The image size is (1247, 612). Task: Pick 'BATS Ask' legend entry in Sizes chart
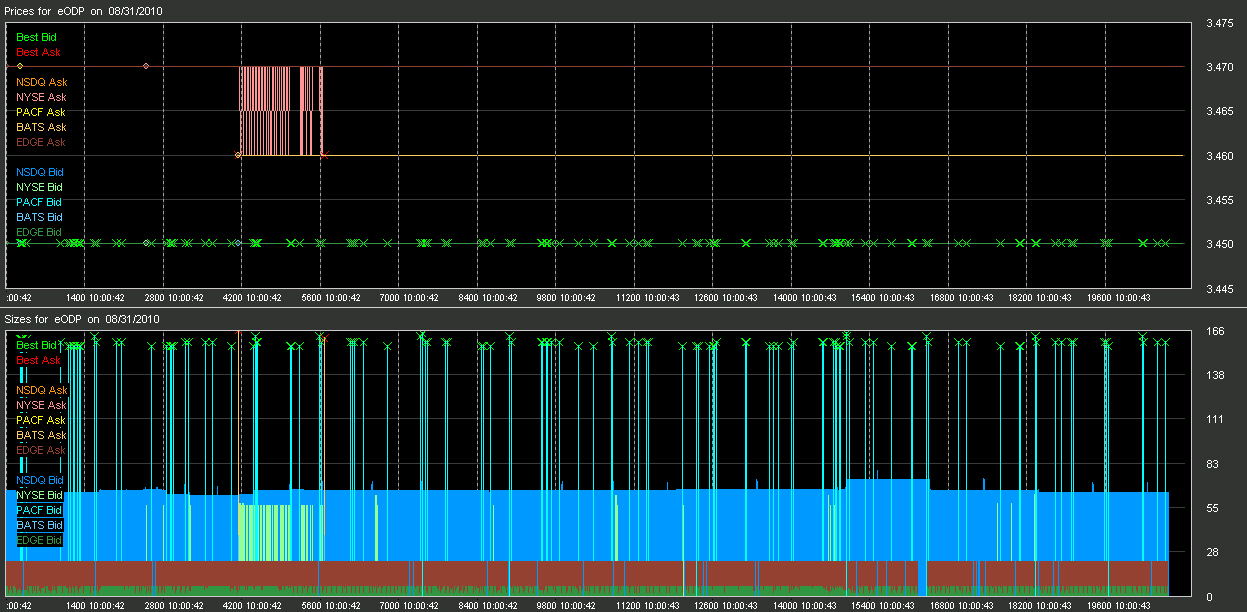click(x=41, y=435)
